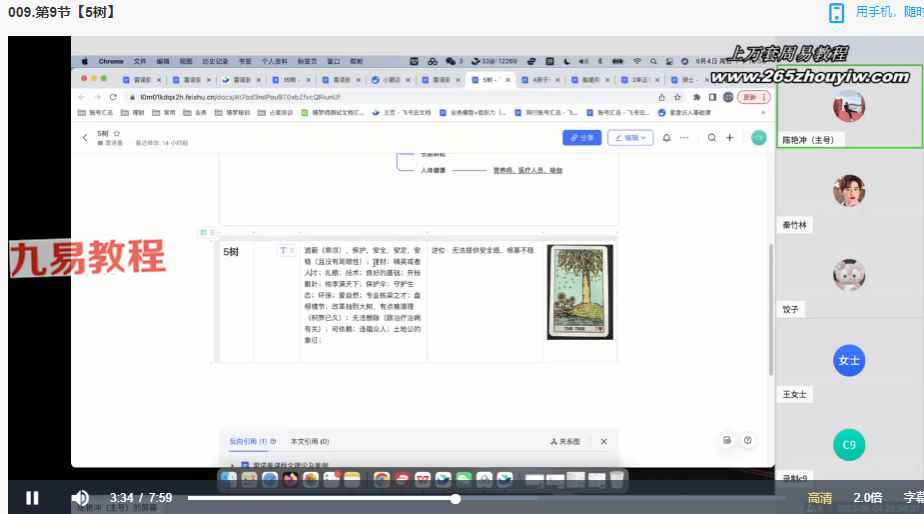
Task: Pause the video playback
Action: pyautogui.click(x=32, y=498)
